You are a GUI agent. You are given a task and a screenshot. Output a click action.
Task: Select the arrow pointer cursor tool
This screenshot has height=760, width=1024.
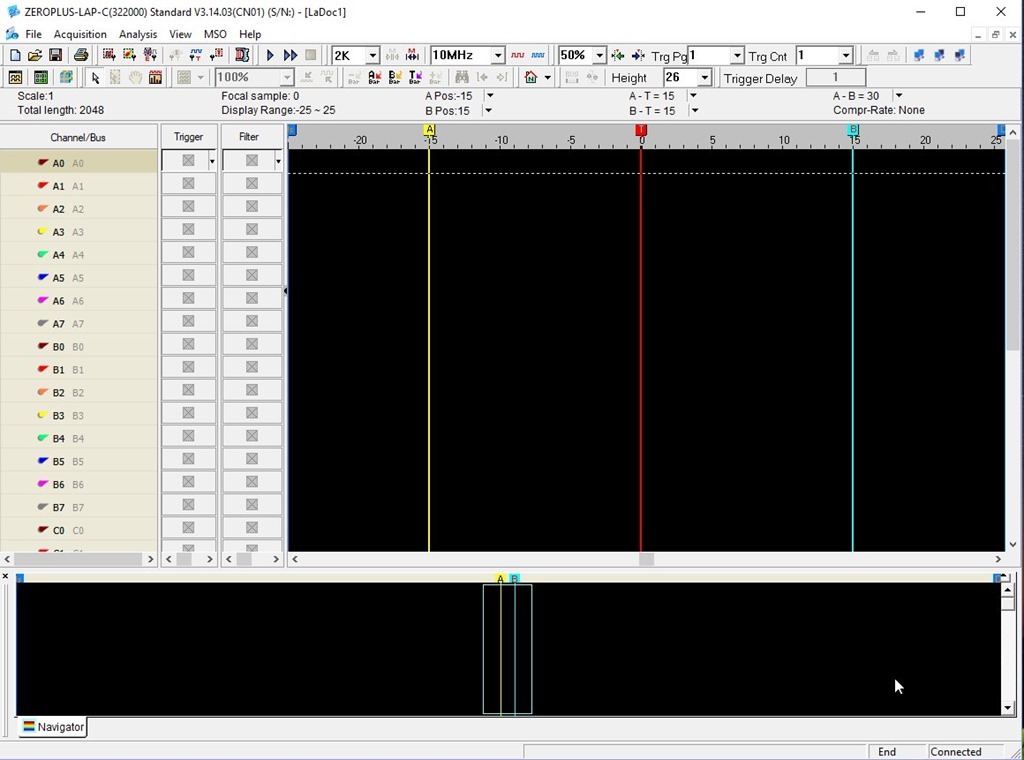click(x=95, y=78)
